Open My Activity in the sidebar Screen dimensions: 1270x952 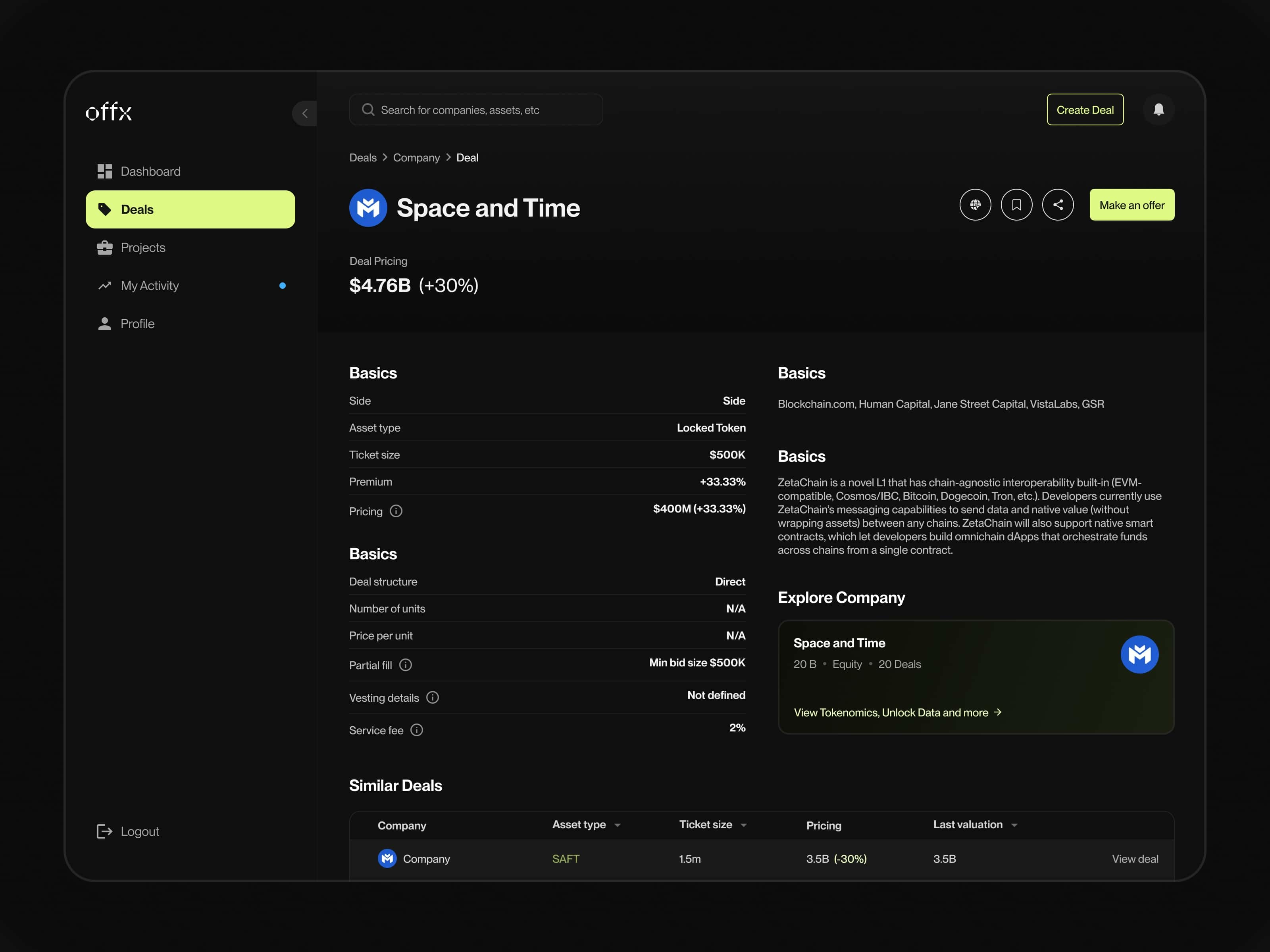pyautogui.click(x=190, y=285)
